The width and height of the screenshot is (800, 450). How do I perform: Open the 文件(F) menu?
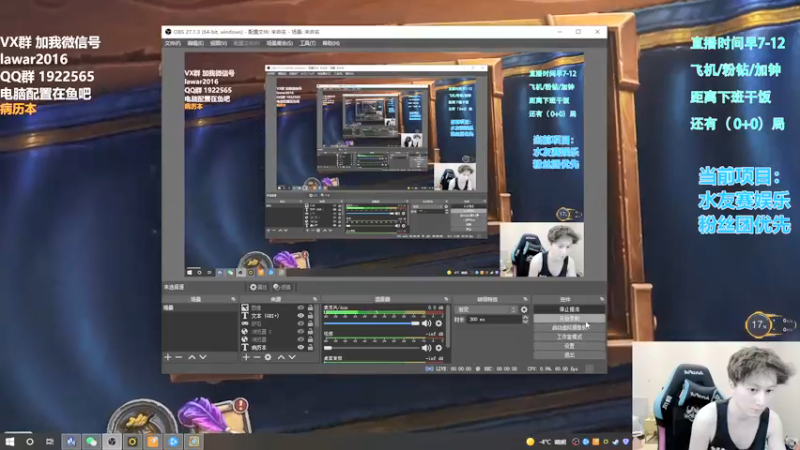172,43
